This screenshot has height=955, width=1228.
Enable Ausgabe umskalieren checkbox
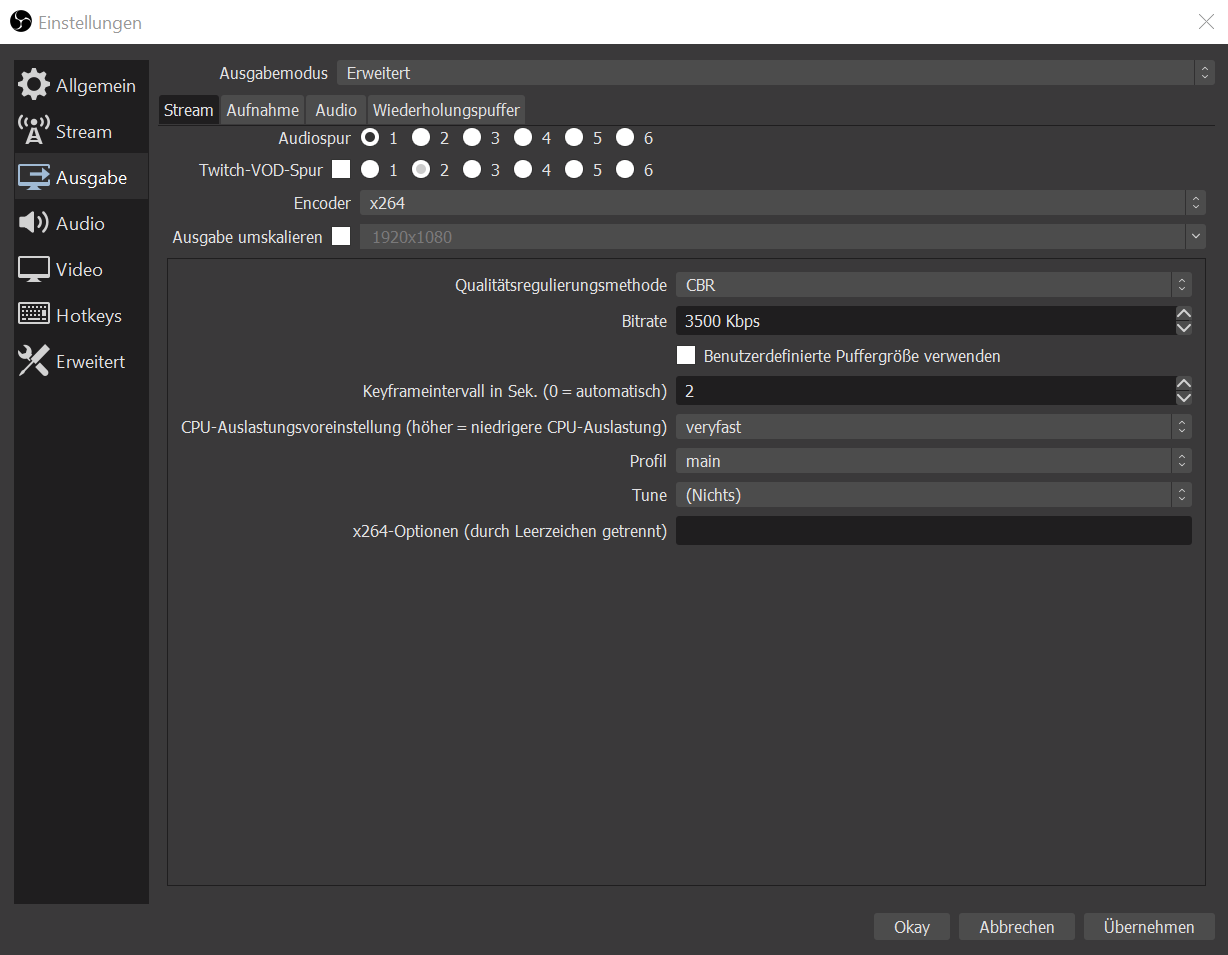point(341,236)
